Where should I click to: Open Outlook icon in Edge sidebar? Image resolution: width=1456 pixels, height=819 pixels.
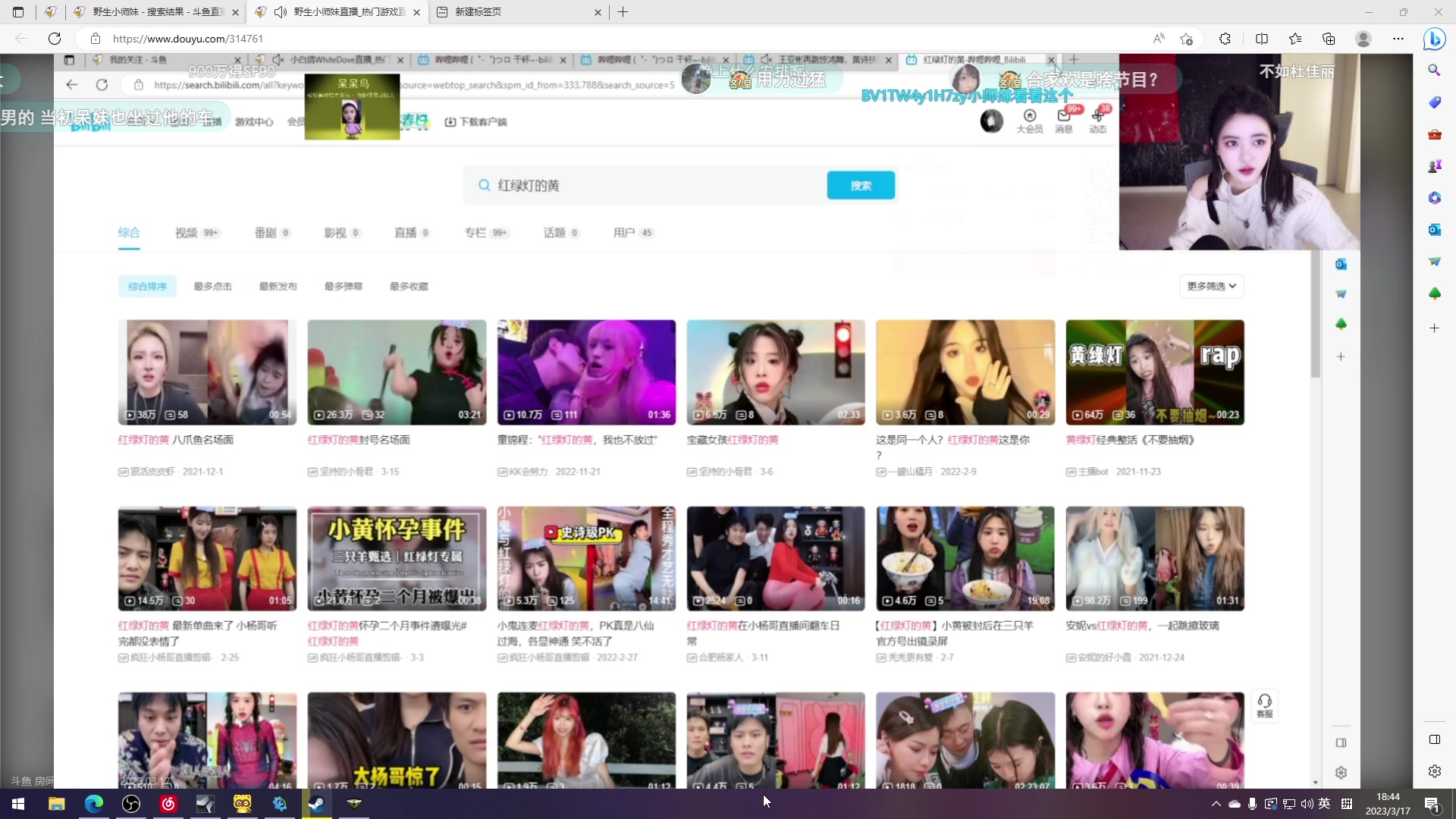click(1434, 230)
